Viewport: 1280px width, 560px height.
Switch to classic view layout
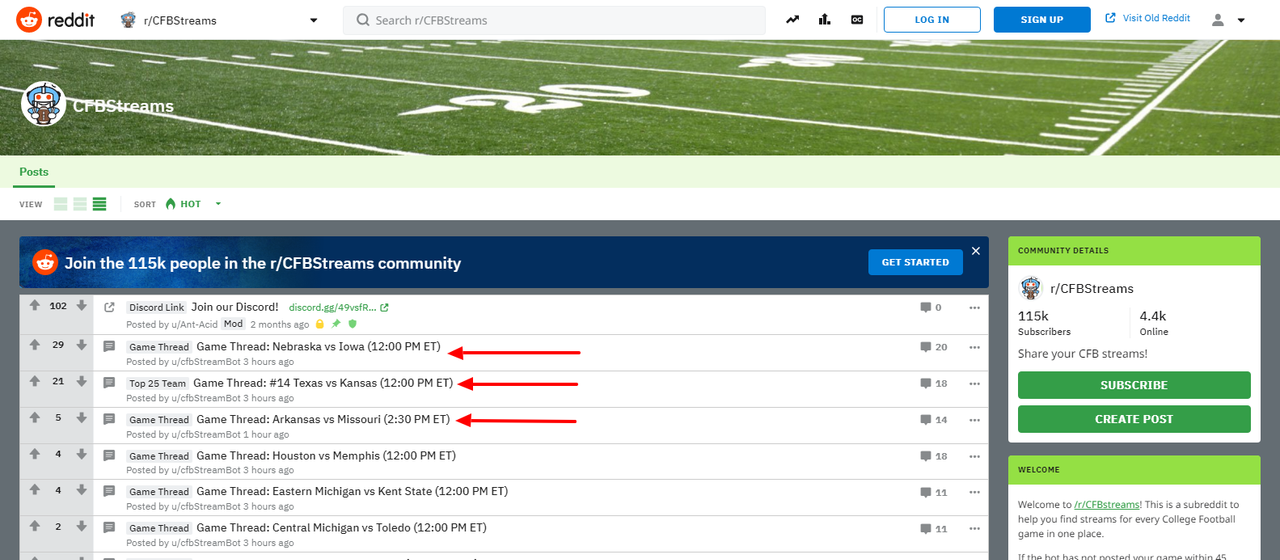[x=80, y=204]
